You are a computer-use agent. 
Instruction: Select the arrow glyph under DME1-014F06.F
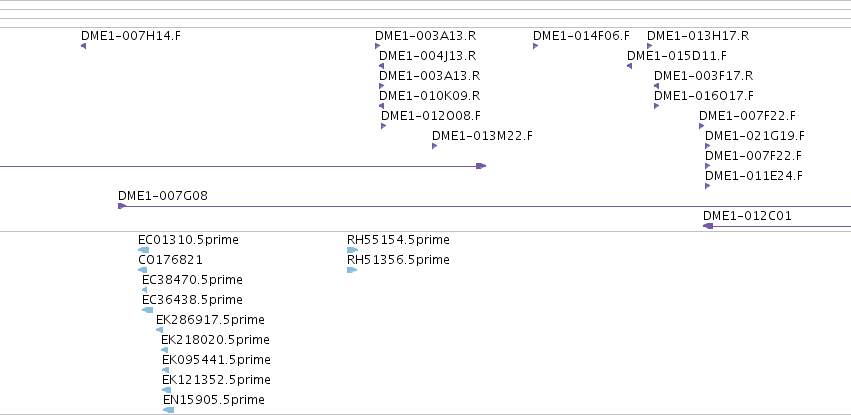point(536,46)
